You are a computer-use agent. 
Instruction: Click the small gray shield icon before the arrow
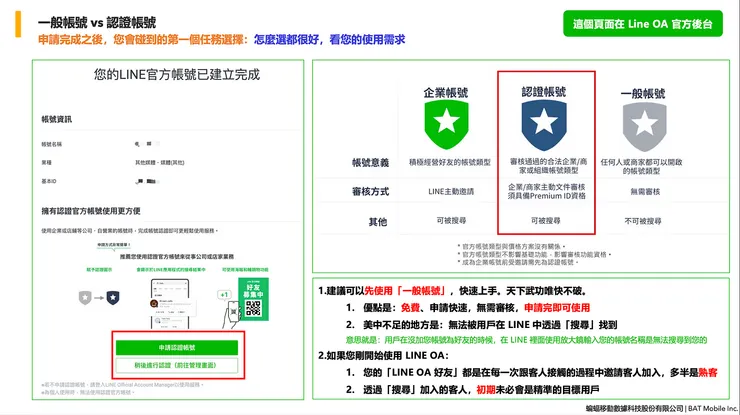[85, 298]
